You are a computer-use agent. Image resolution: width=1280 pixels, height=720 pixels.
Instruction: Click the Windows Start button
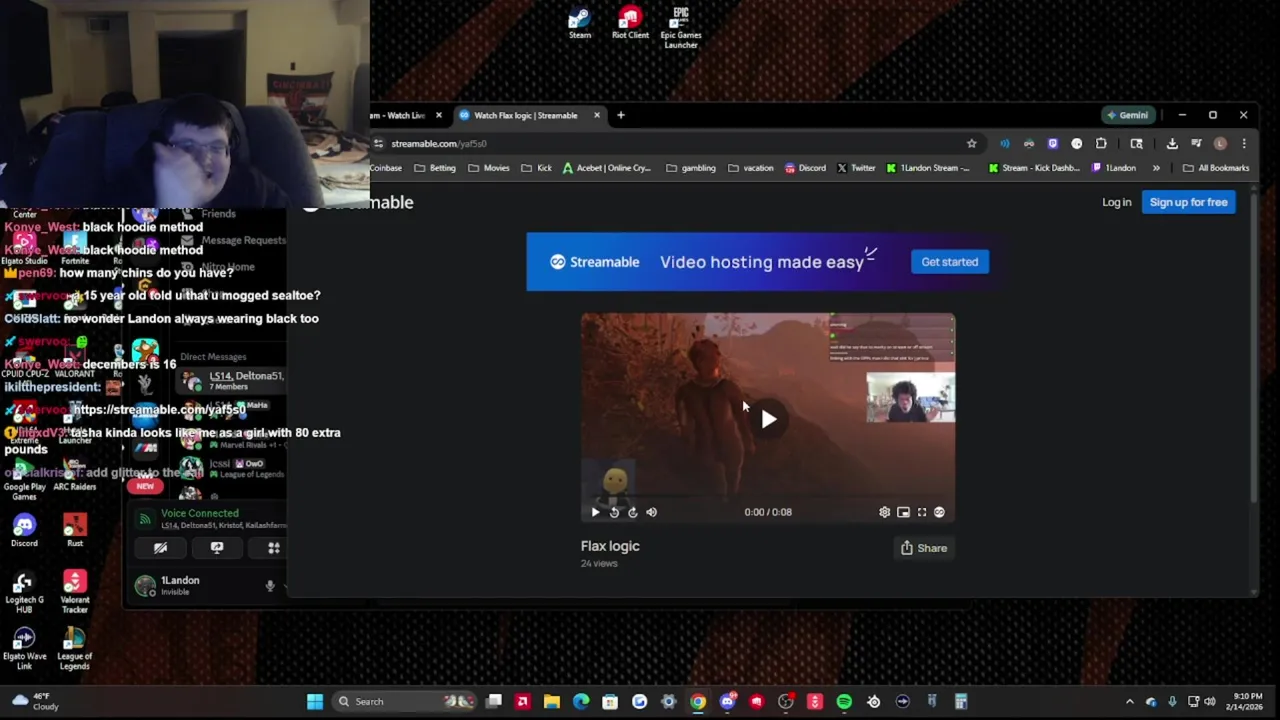(315, 701)
